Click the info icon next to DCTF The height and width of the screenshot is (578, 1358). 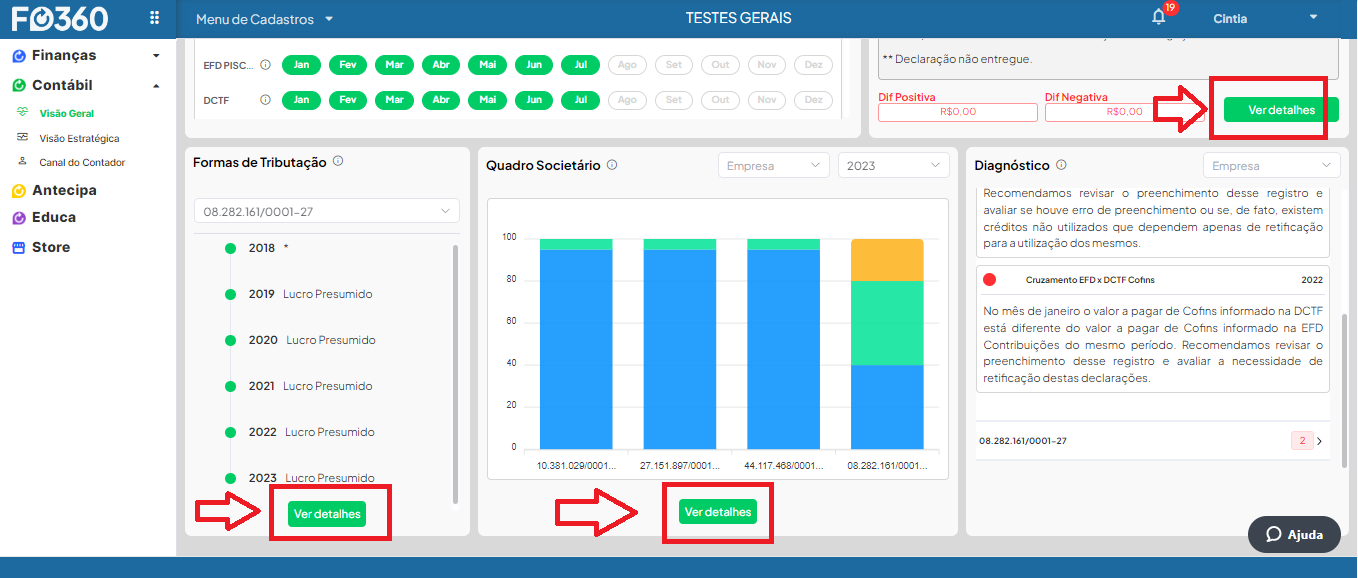[265, 100]
